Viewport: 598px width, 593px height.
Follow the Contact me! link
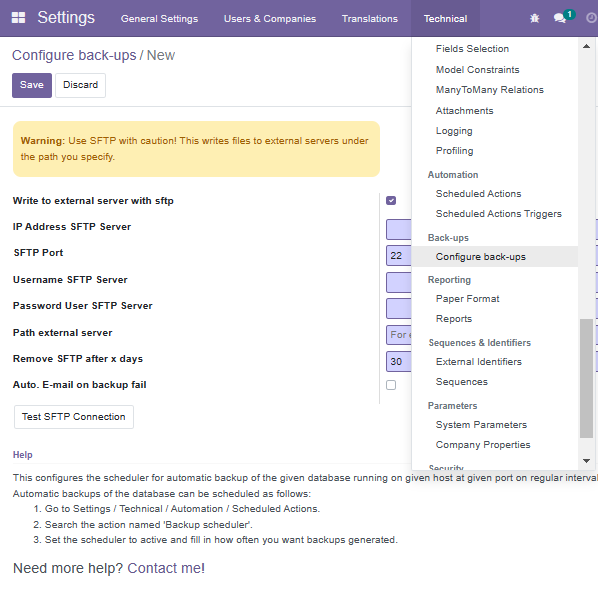(166, 568)
